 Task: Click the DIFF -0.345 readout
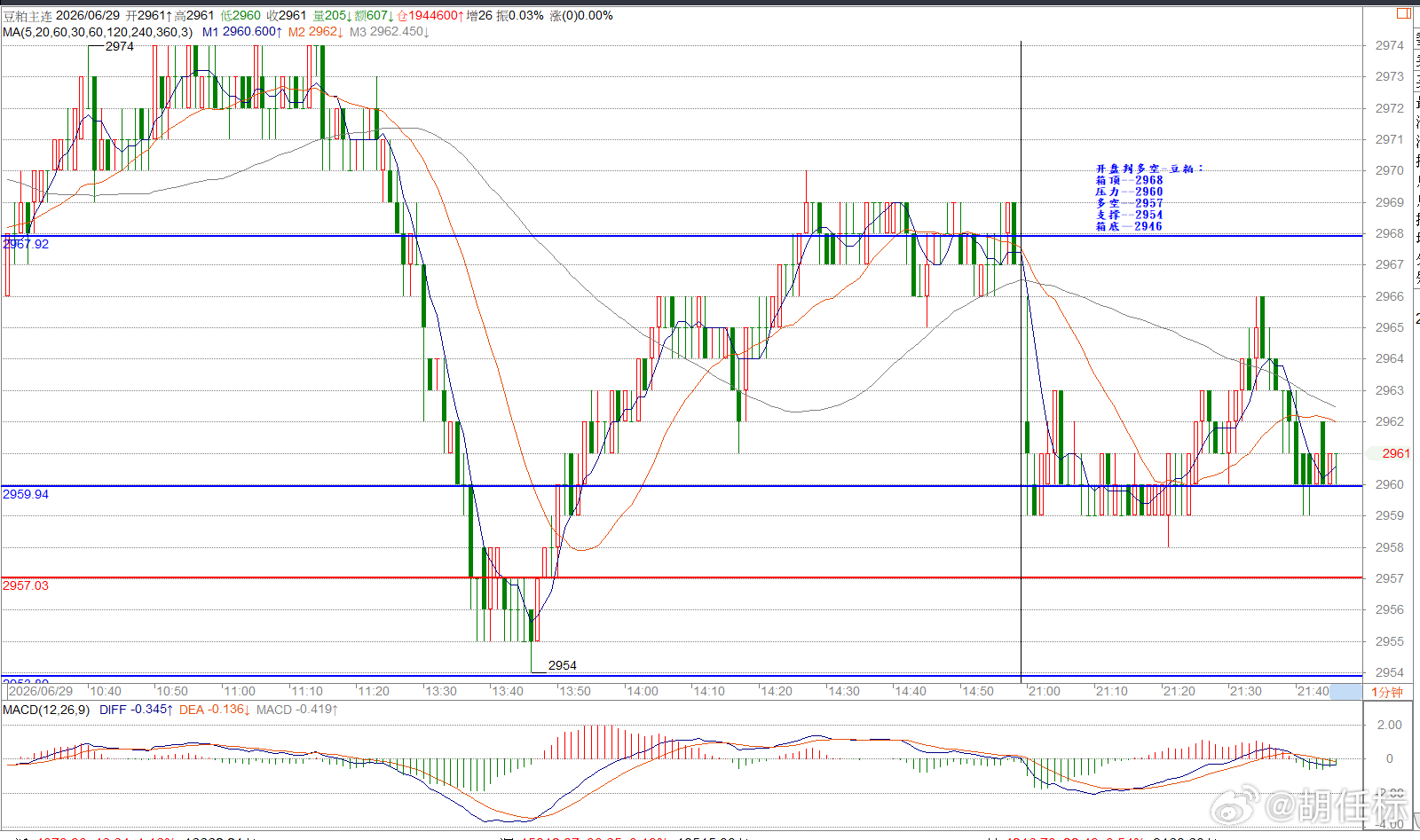point(136,710)
